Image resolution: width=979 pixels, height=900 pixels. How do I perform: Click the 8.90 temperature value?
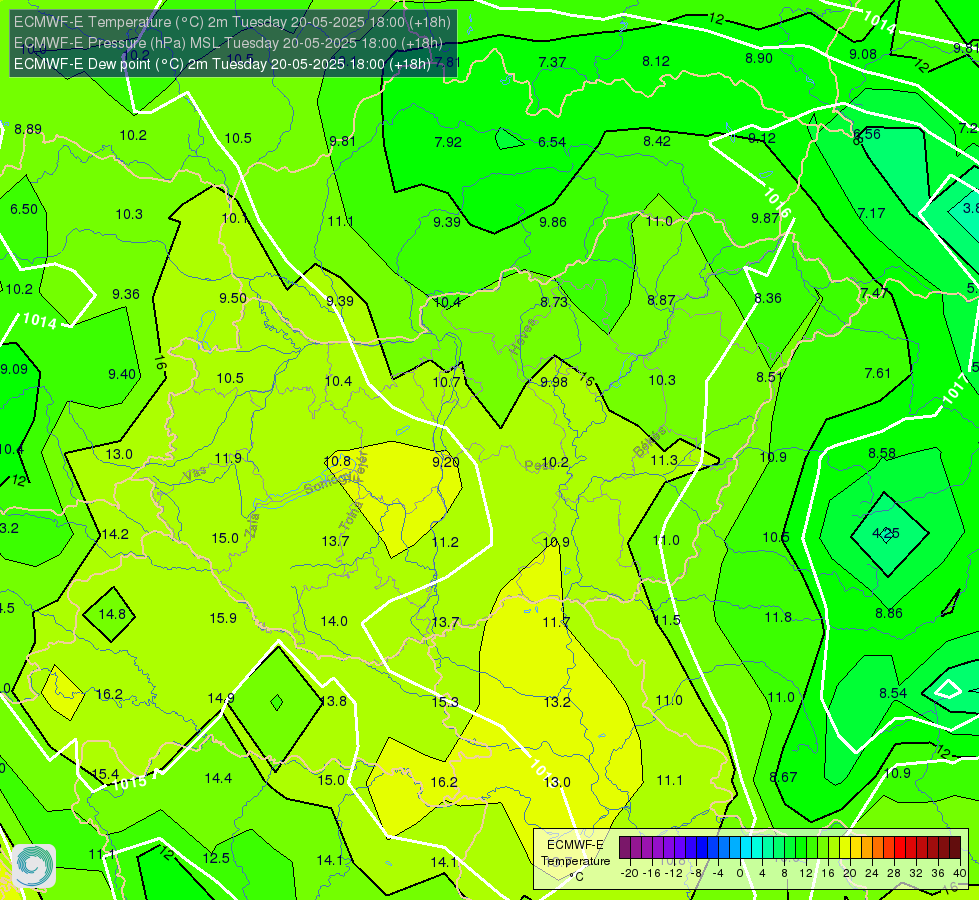tap(759, 58)
